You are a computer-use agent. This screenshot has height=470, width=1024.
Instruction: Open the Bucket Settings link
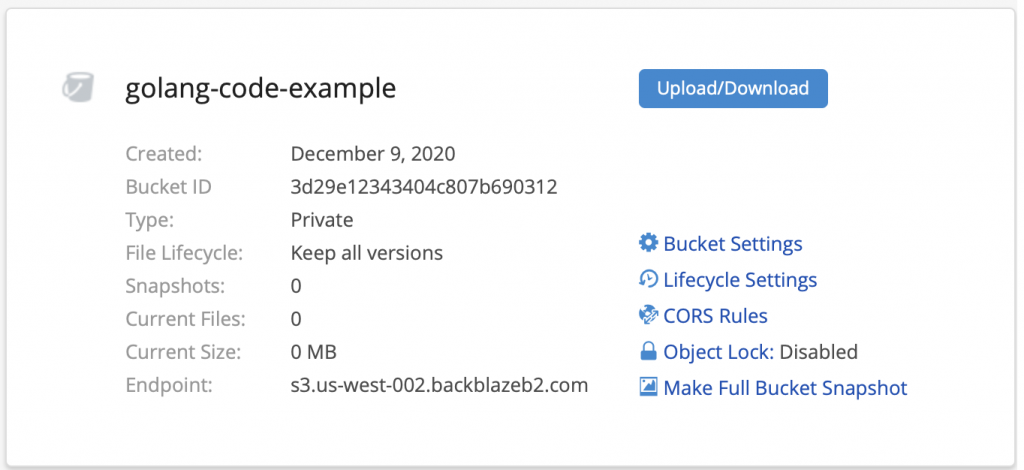click(x=733, y=243)
